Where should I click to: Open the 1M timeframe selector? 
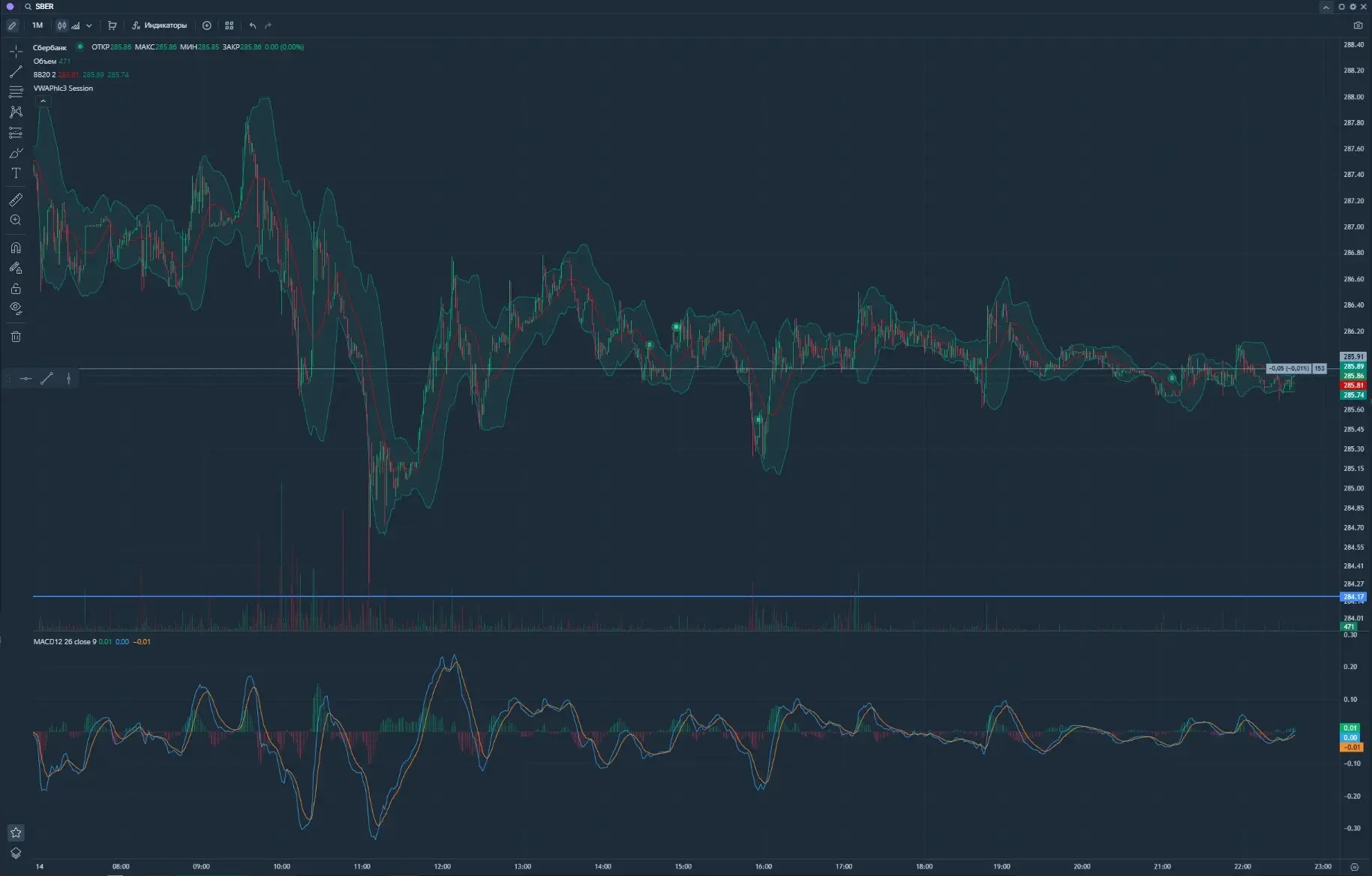click(x=38, y=25)
